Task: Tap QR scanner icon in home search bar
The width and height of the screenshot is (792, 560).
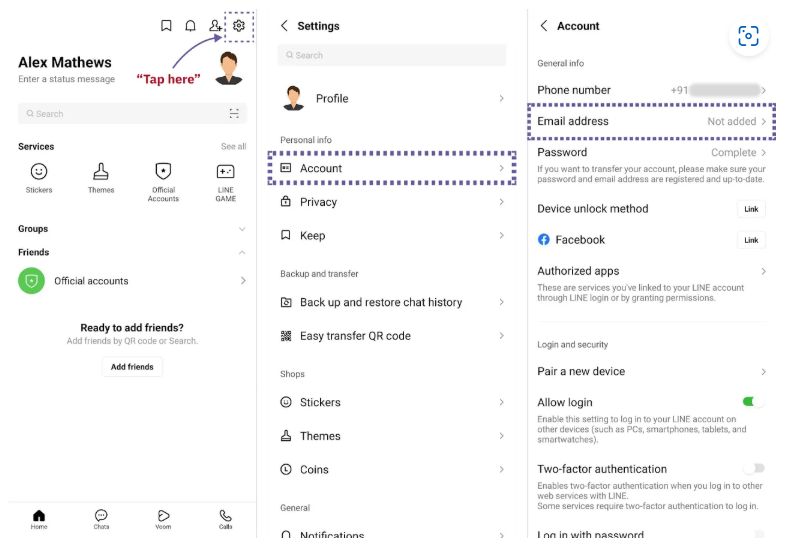Action: pyautogui.click(x=234, y=114)
